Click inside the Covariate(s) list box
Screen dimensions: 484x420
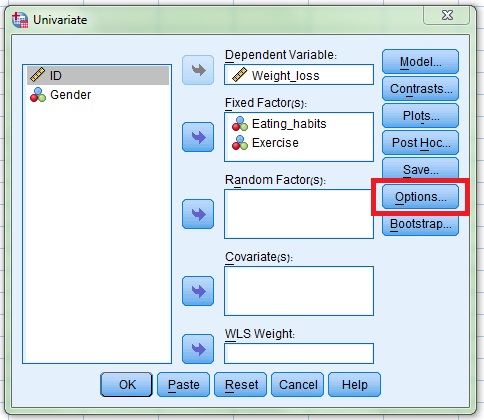click(x=299, y=291)
